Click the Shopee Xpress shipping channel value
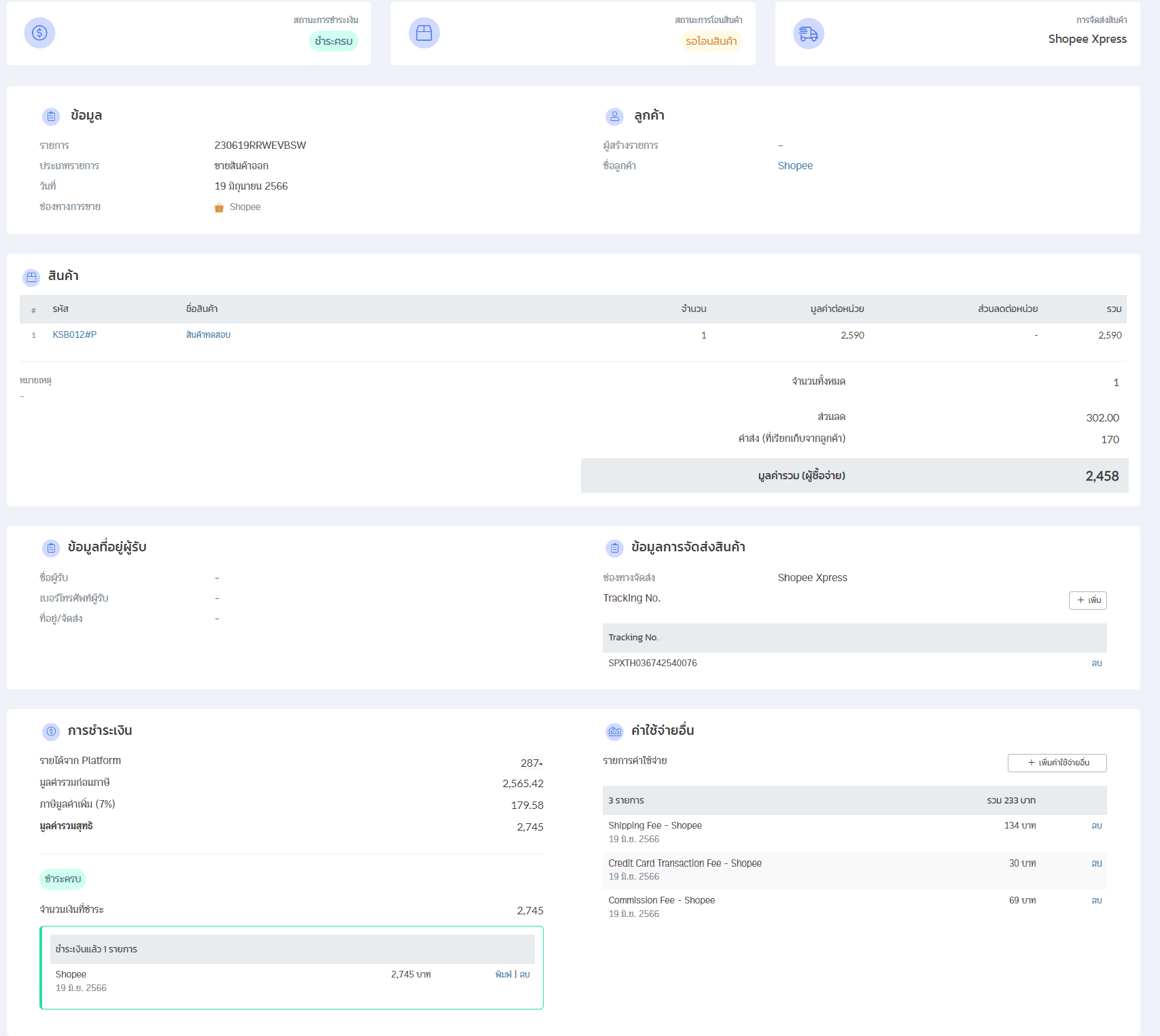The height and width of the screenshot is (1036, 1160). (x=812, y=578)
